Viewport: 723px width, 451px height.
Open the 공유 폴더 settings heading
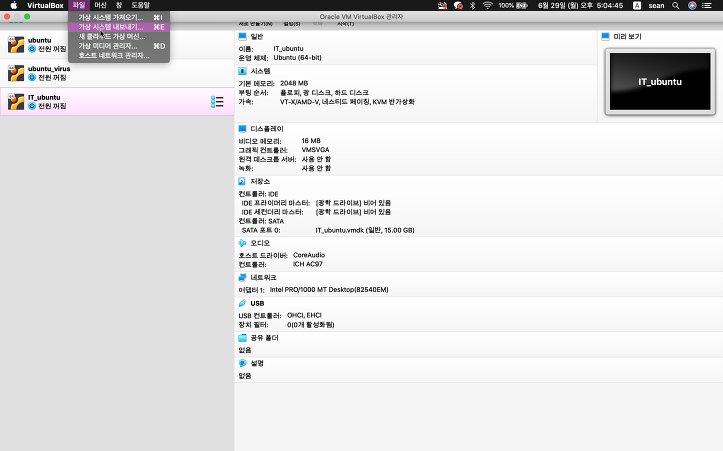pos(264,338)
